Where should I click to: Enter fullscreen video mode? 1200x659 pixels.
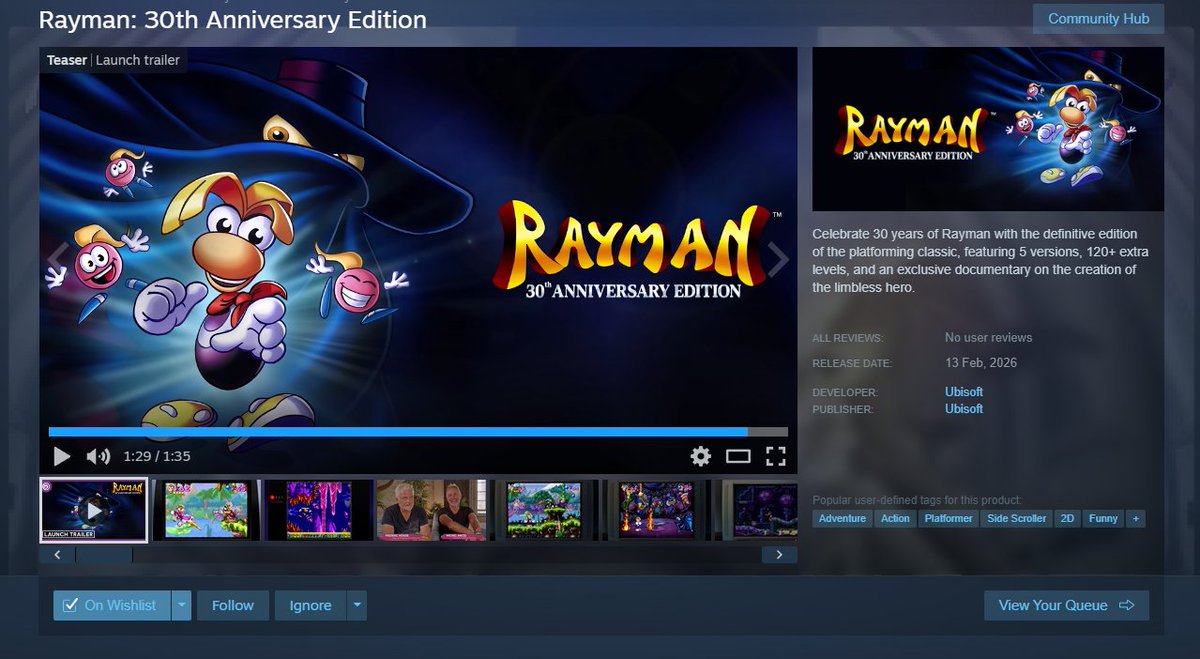pos(776,457)
